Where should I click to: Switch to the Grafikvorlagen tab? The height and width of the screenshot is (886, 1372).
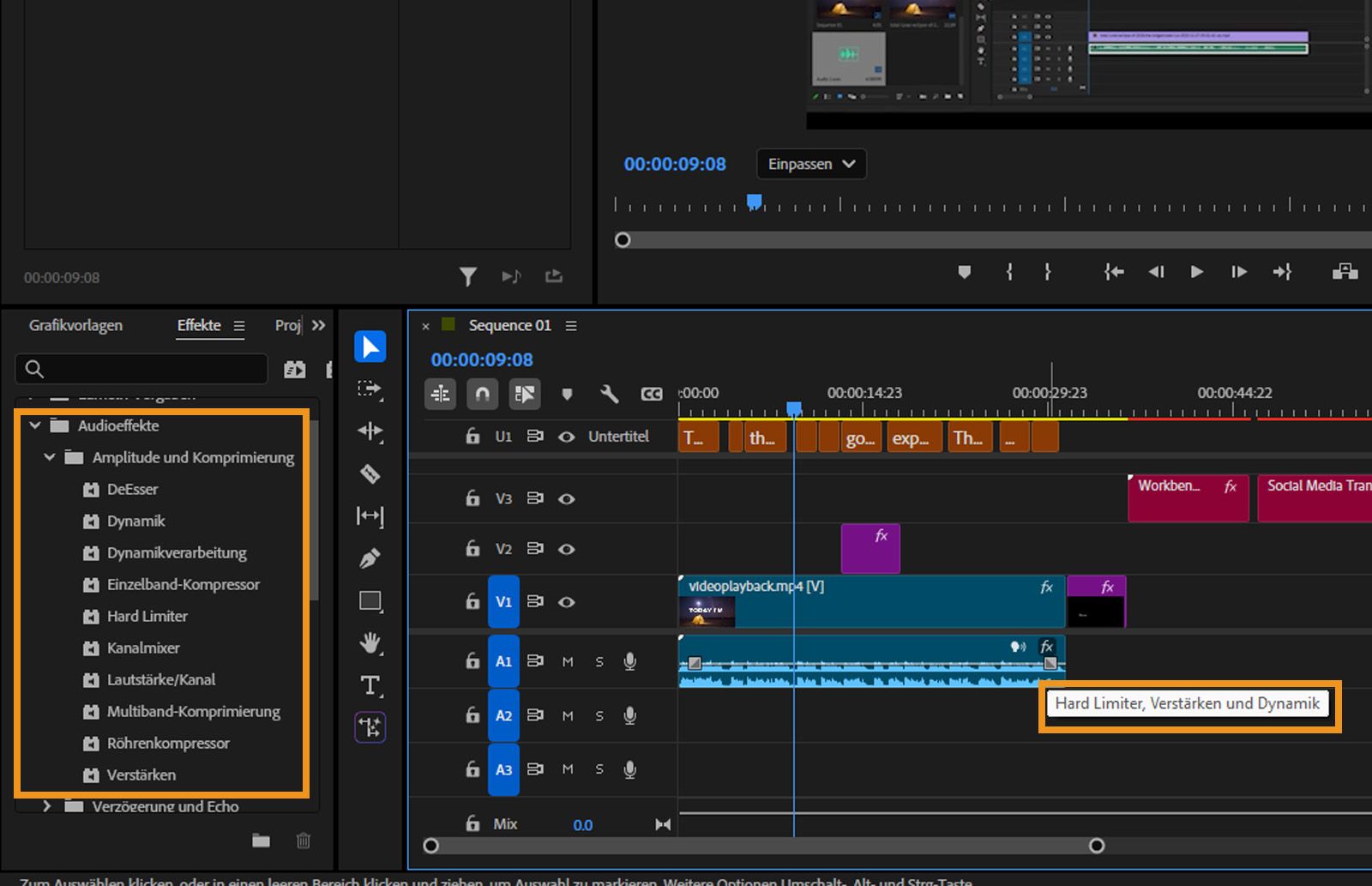(75, 325)
